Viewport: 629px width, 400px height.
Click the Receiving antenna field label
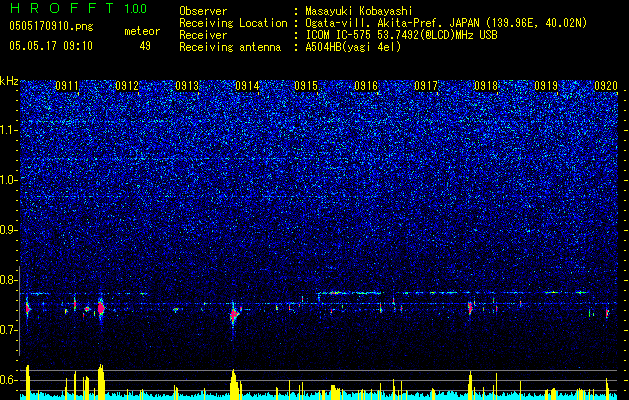click(x=230, y=47)
